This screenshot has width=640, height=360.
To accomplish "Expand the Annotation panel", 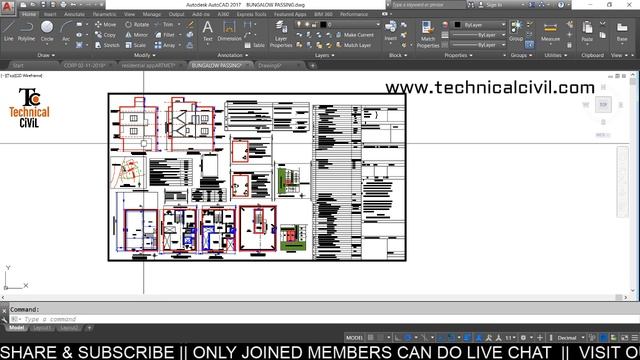I will pos(232,55).
